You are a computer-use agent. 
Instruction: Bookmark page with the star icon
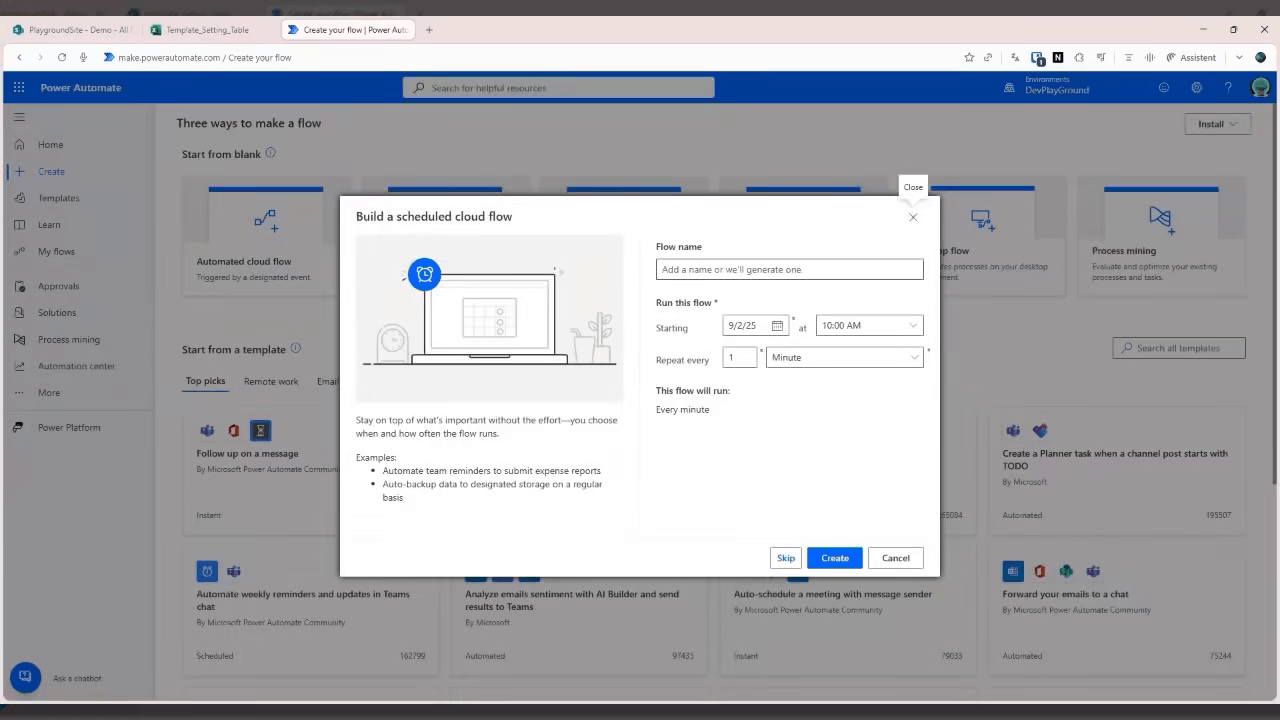[x=969, y=58]
